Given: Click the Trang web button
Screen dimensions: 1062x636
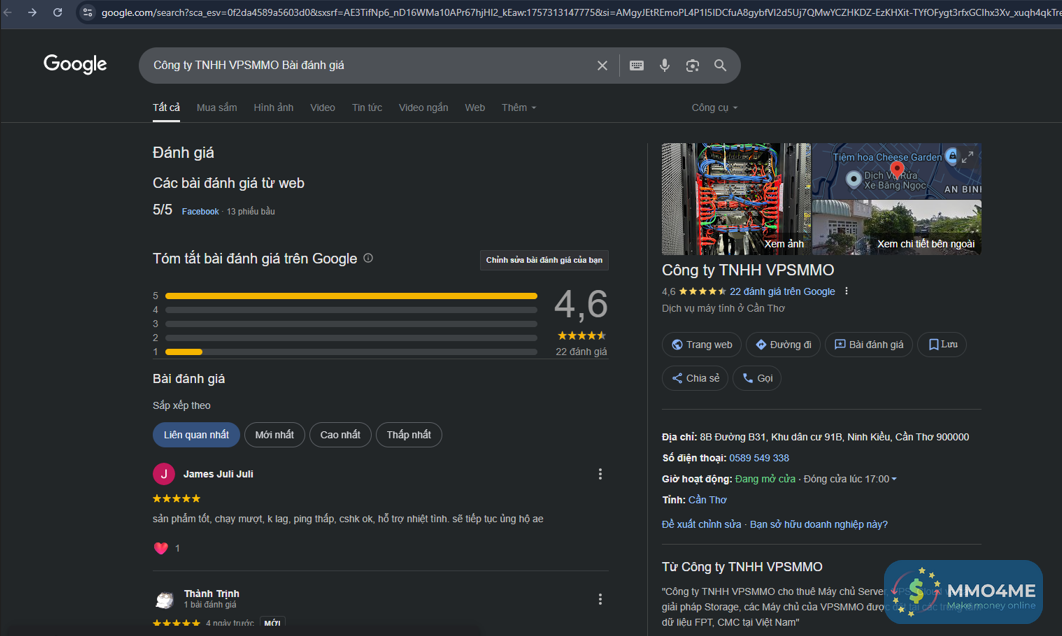Looking at the screenshot, I should click(702, 345).
